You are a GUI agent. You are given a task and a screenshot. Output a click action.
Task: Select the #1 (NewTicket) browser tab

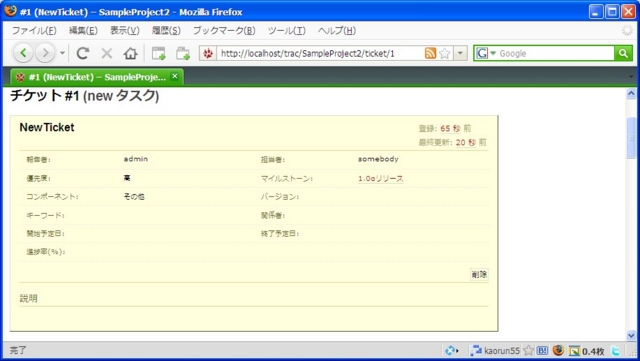[x=97, y=77]
